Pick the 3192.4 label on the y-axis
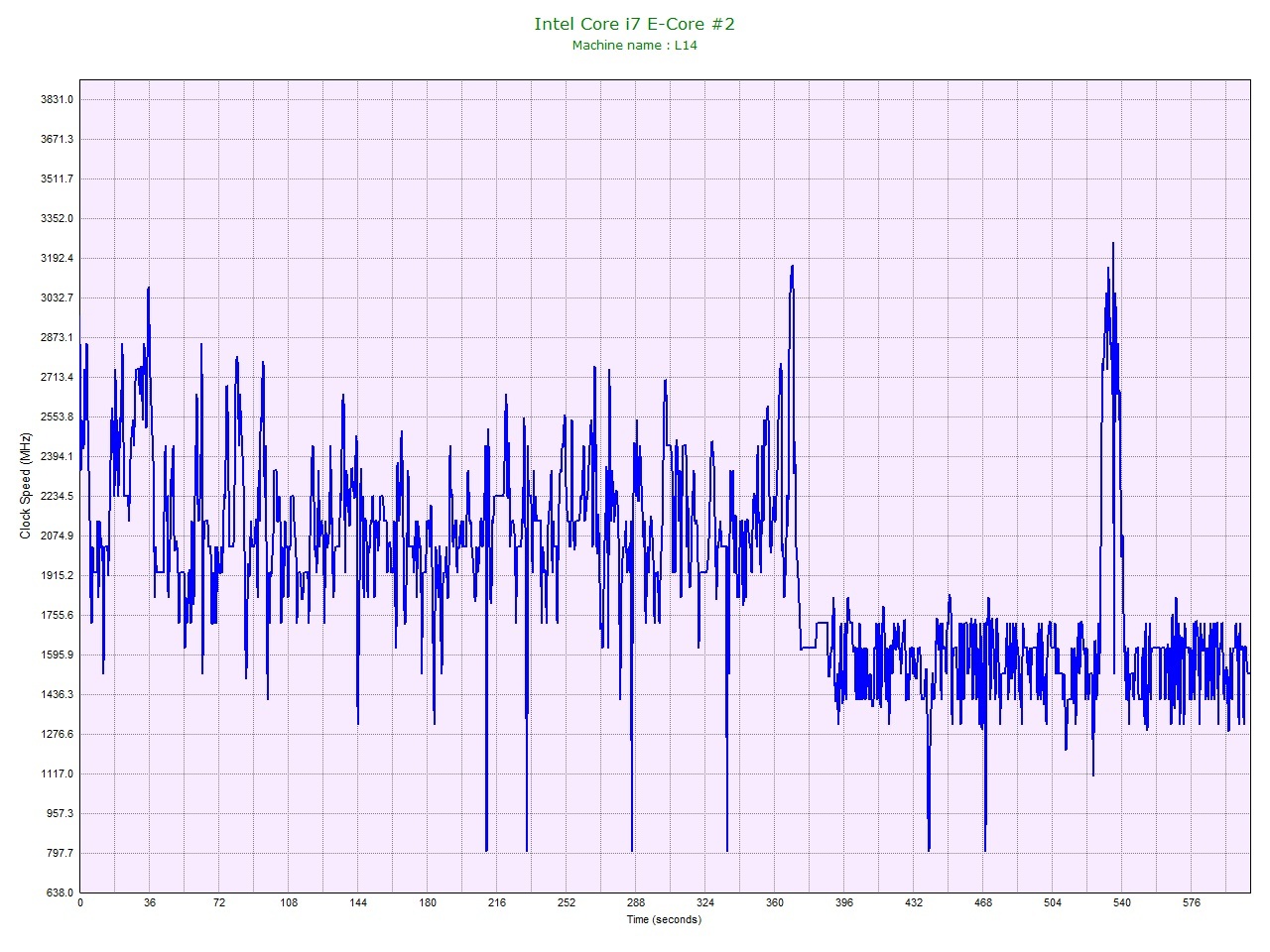1270x952 pixels. pos(57,258)
